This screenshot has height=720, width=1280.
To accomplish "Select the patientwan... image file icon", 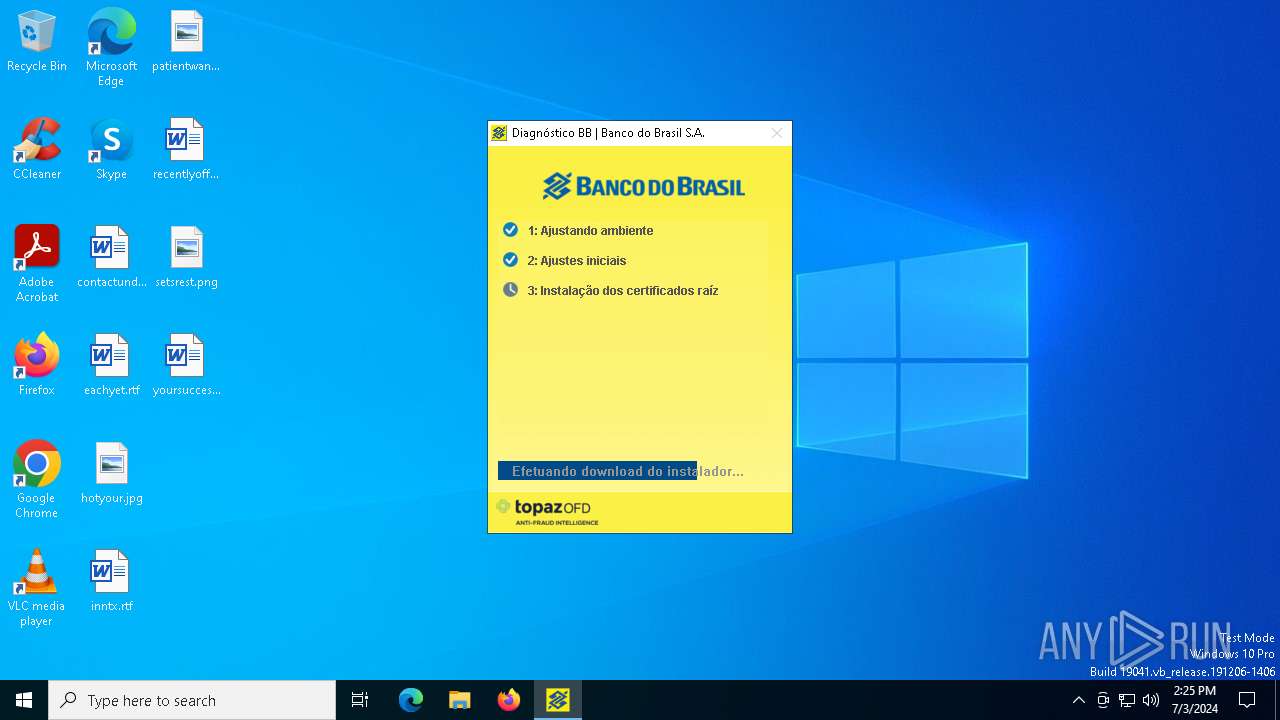I will [186, 42].
